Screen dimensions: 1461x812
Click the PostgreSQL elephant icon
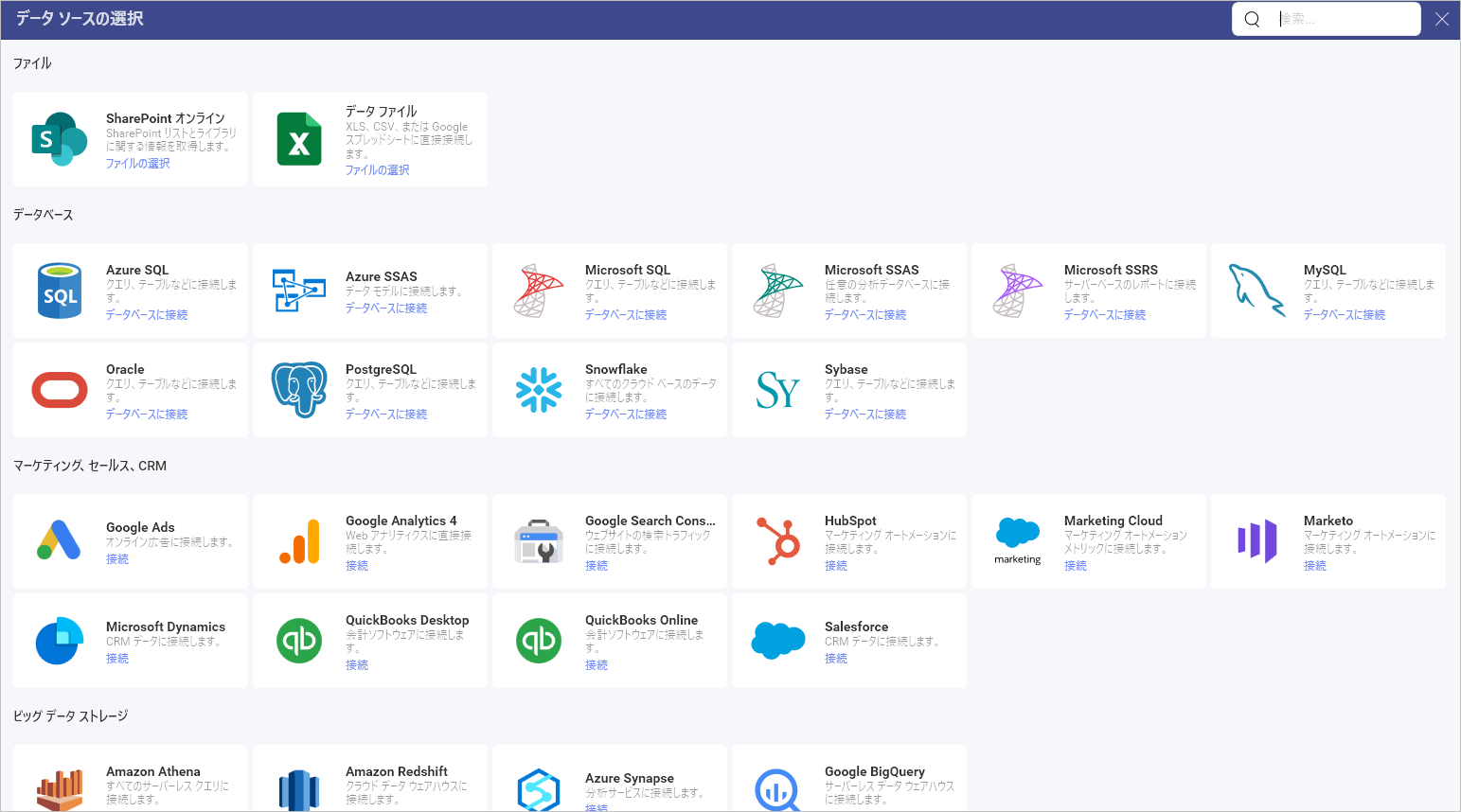(x=299, y=390)
